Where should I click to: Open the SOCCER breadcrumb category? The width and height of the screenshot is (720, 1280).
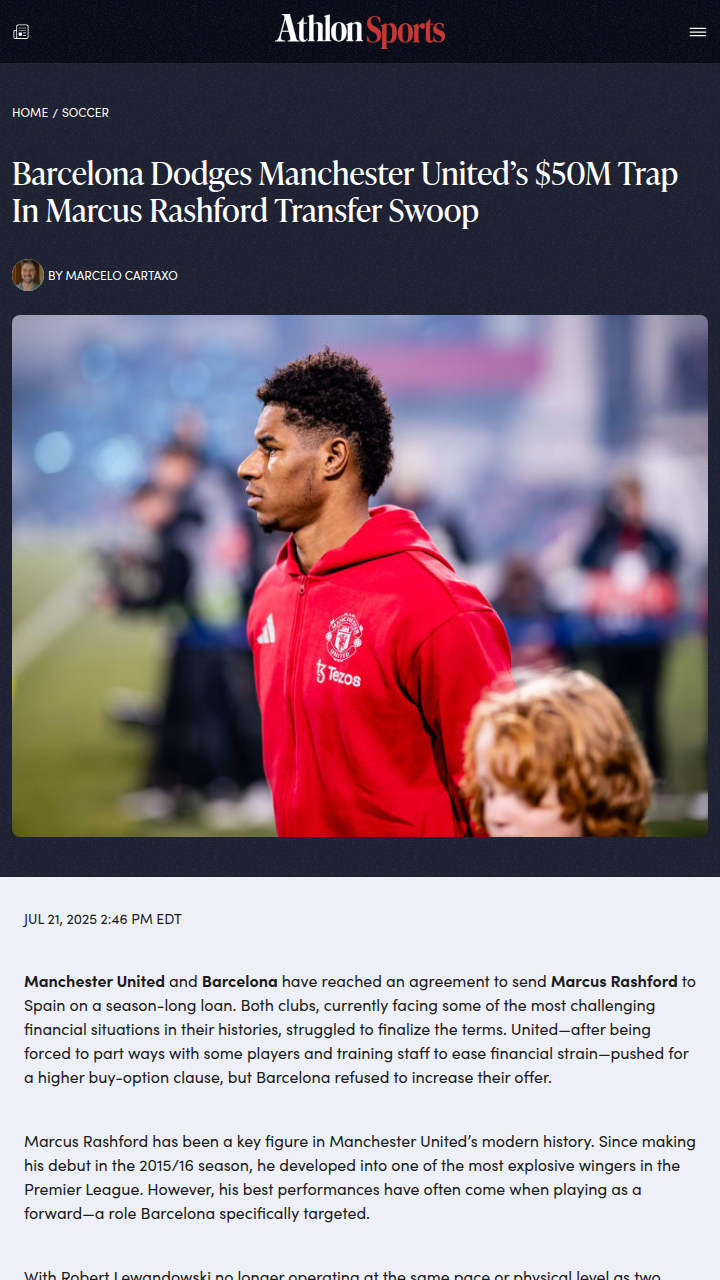pos(85,113)
